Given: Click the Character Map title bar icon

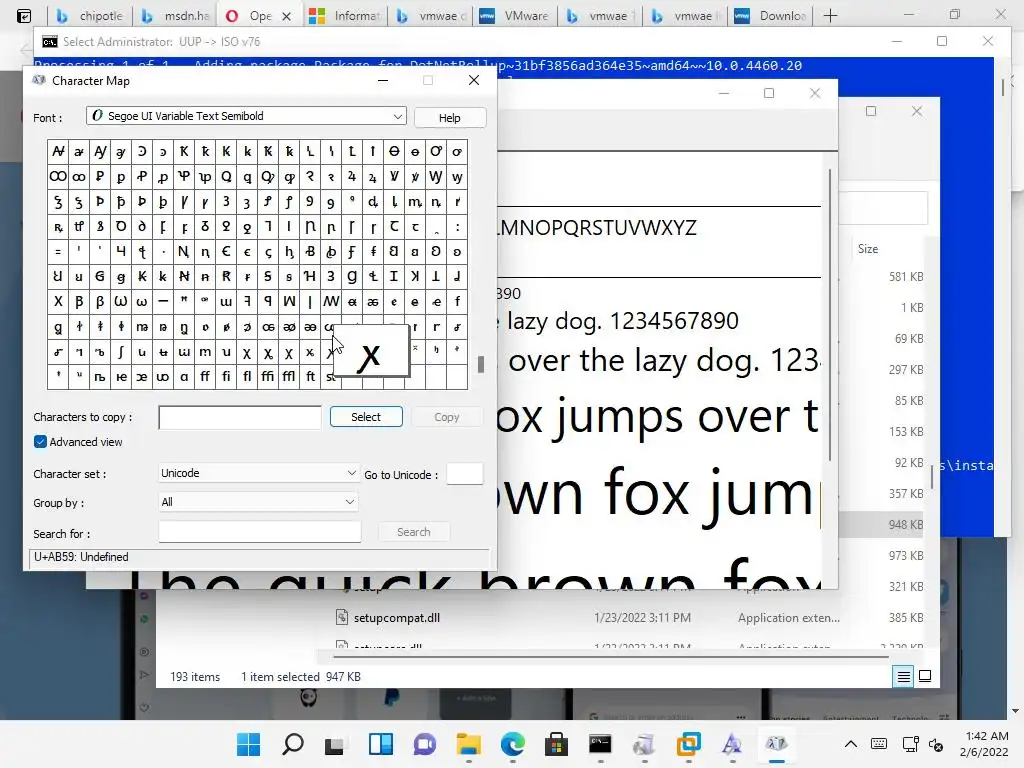Looking at the screenshot, I should [39, 80].
